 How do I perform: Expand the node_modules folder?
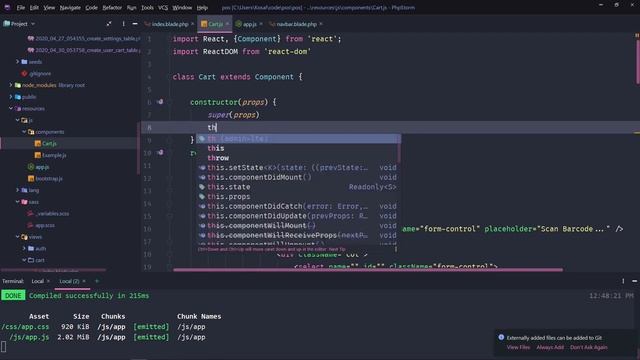pos(11,85)
